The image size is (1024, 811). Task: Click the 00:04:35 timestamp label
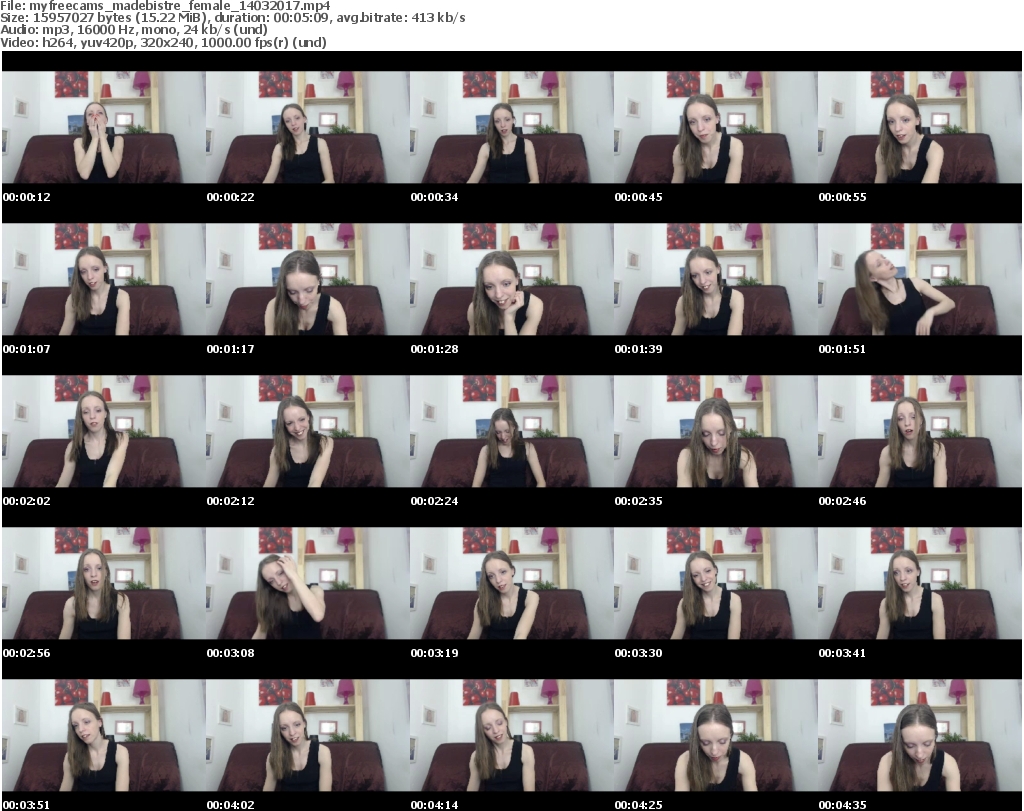coord(842,805)
